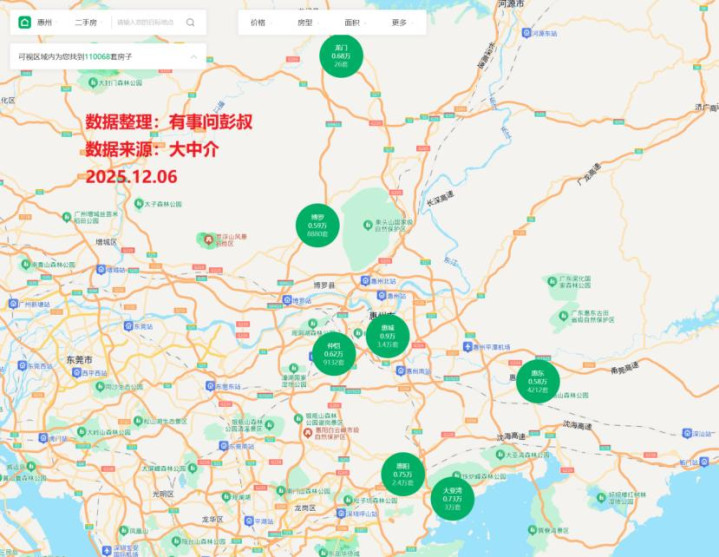Open the 面积 area filter
The height and width of the screenshot is (557, 719).
(354, 21)
